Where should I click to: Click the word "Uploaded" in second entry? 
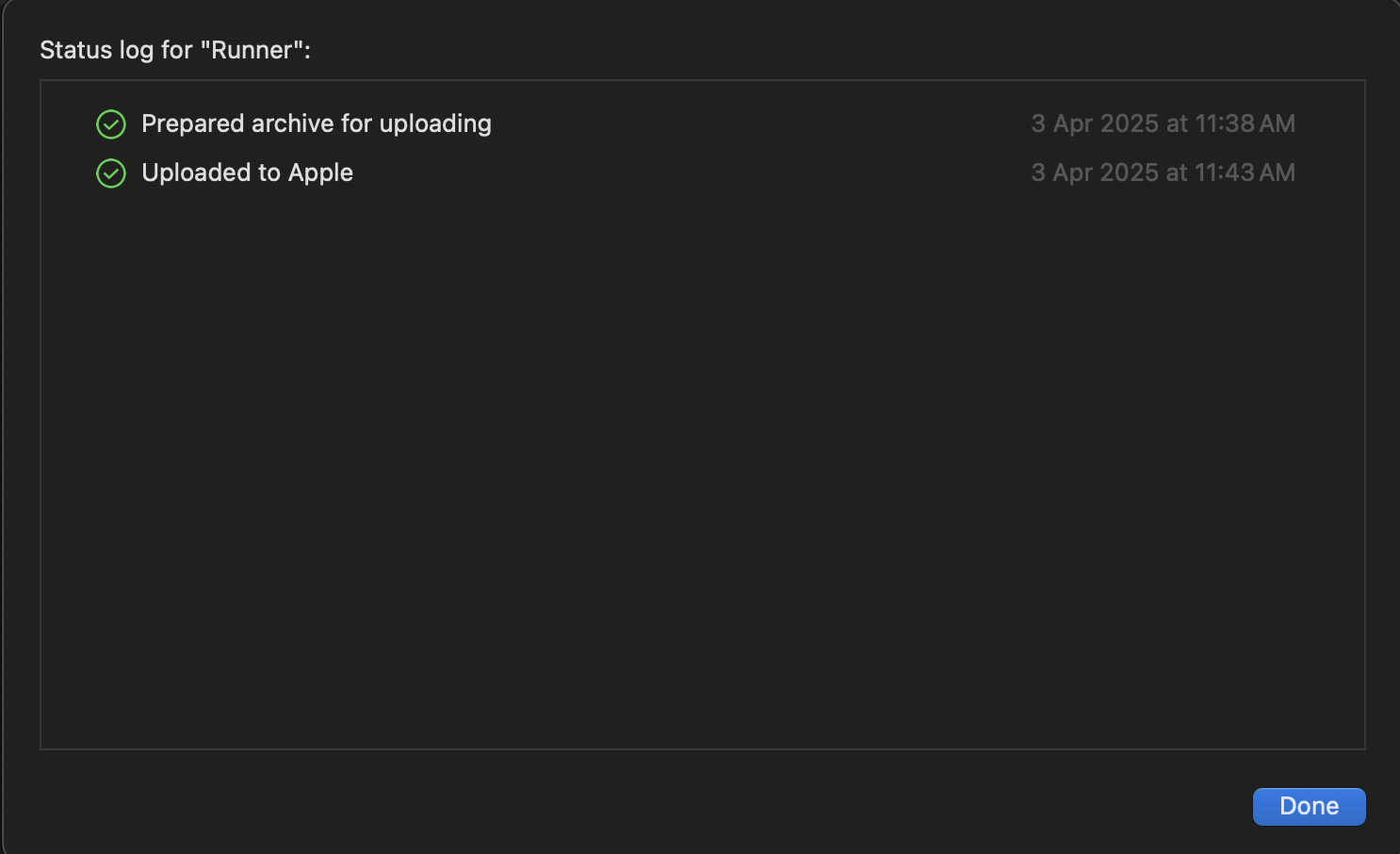(x=196, y=172)
